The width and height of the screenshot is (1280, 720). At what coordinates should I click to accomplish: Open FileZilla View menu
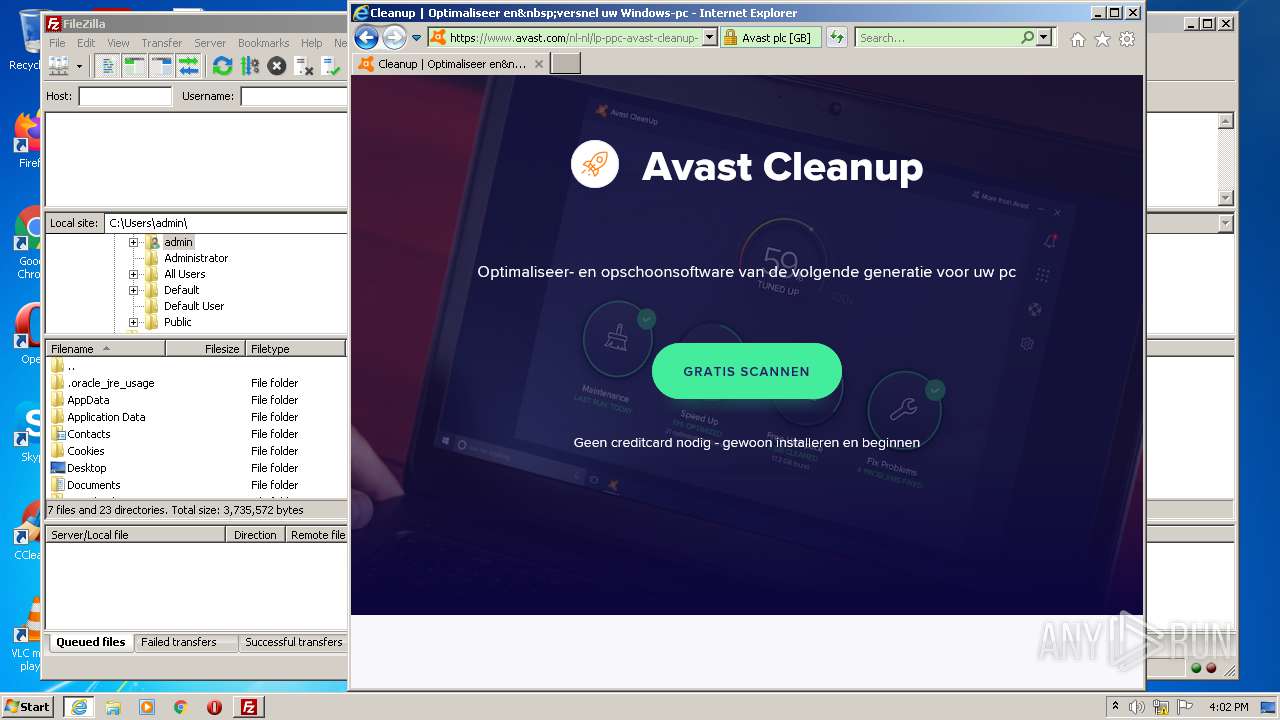click(x=118, y=43)
